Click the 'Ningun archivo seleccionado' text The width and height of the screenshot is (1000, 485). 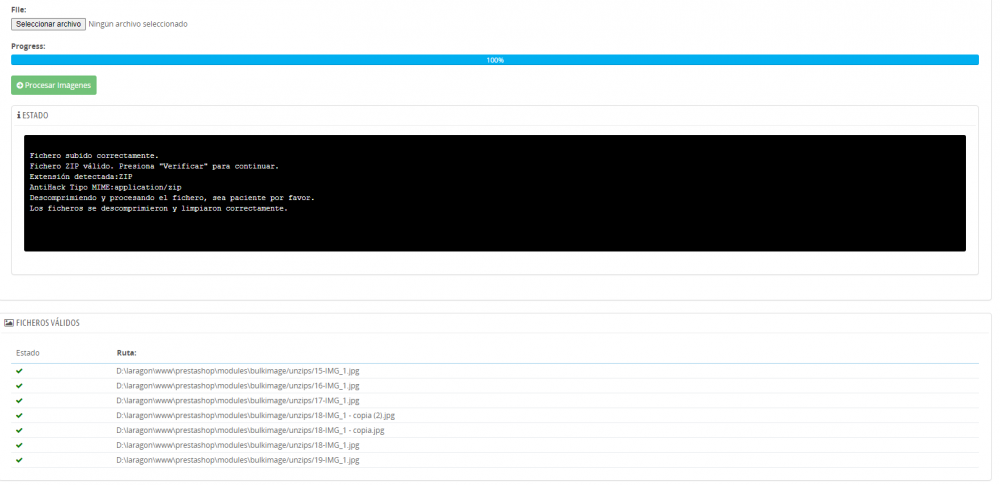138,24
